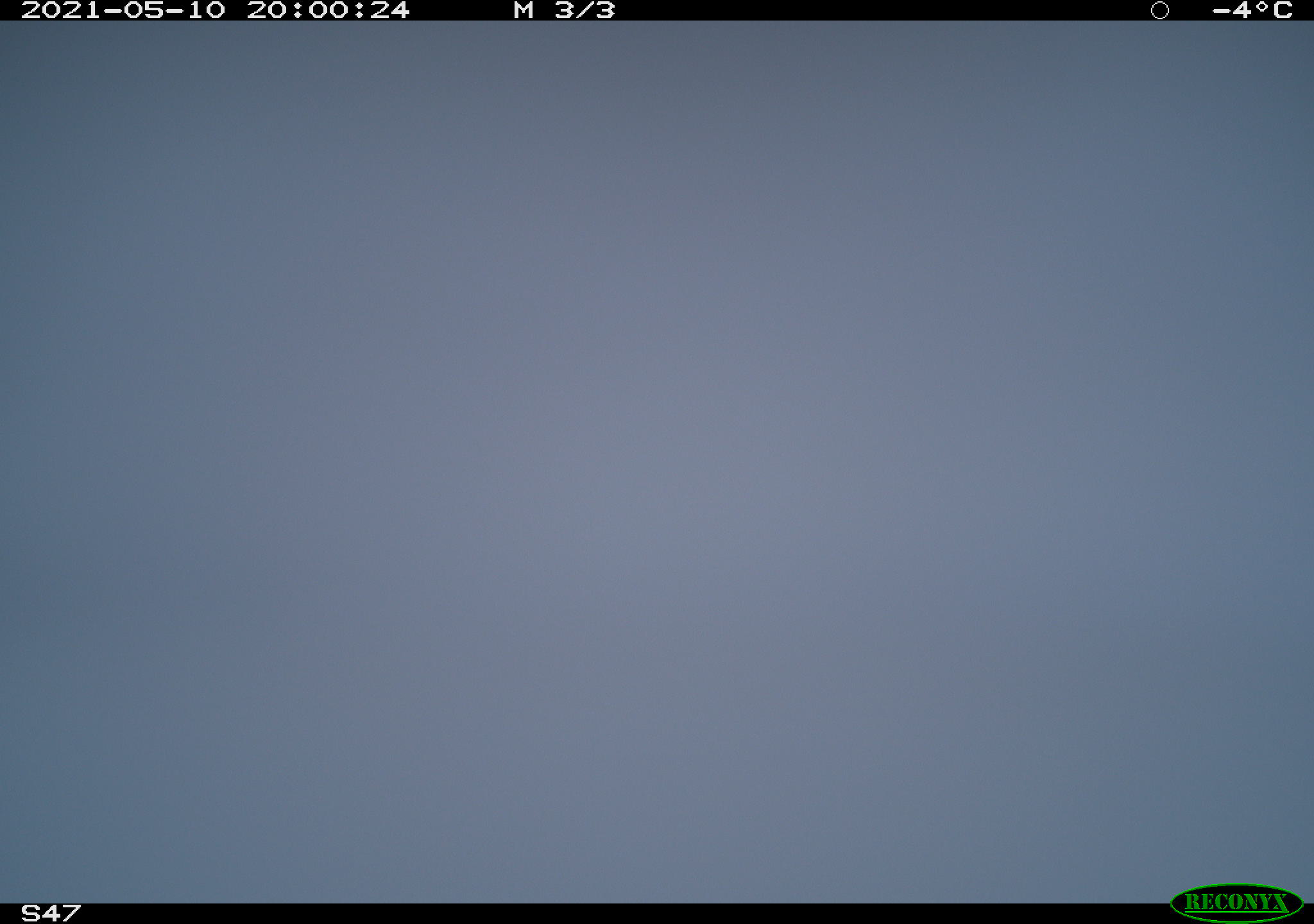The width and height of the screenshot is (1314, 924).
Task: Click the letter S in S47
Action: pos(31,912)
